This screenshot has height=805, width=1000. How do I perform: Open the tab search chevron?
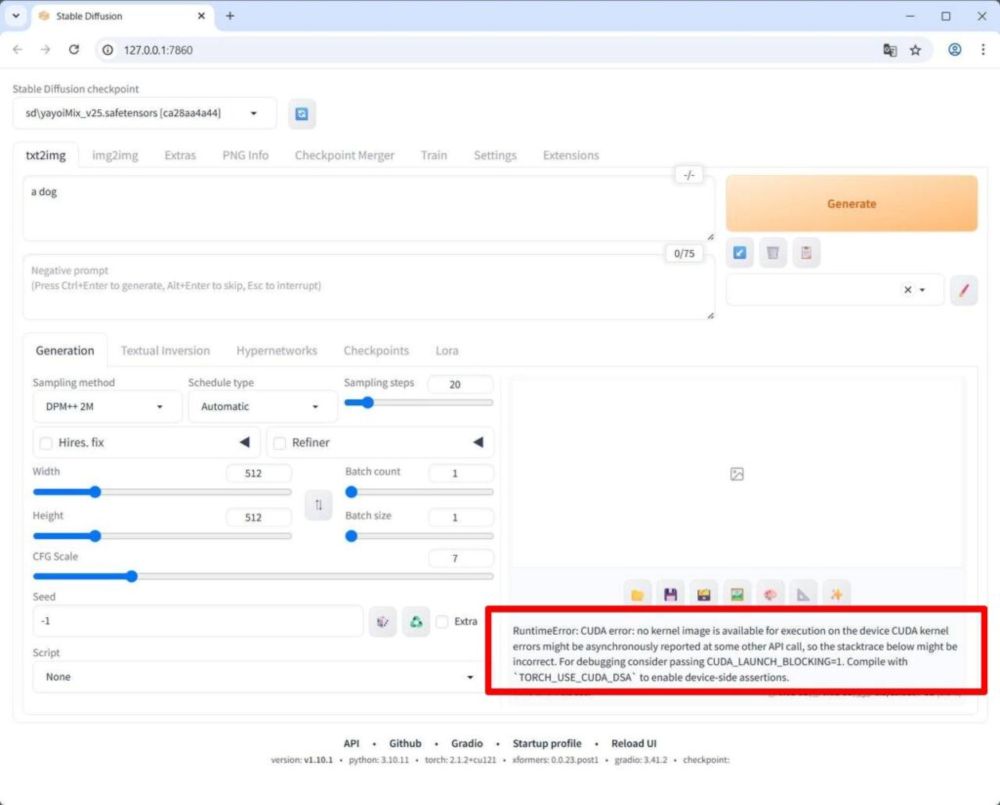[16, 16]
